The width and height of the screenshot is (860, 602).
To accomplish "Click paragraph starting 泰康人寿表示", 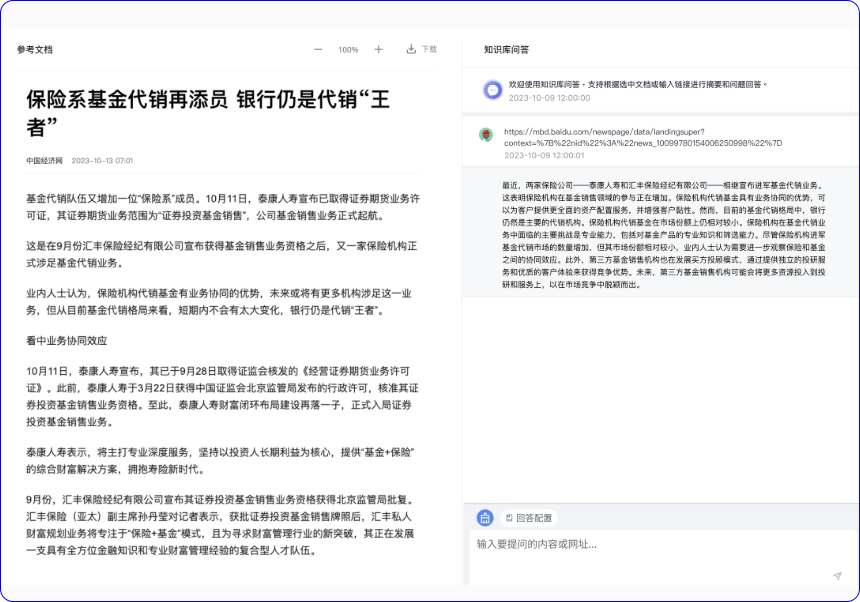I will pyautogui.click(x=220, y=461).
